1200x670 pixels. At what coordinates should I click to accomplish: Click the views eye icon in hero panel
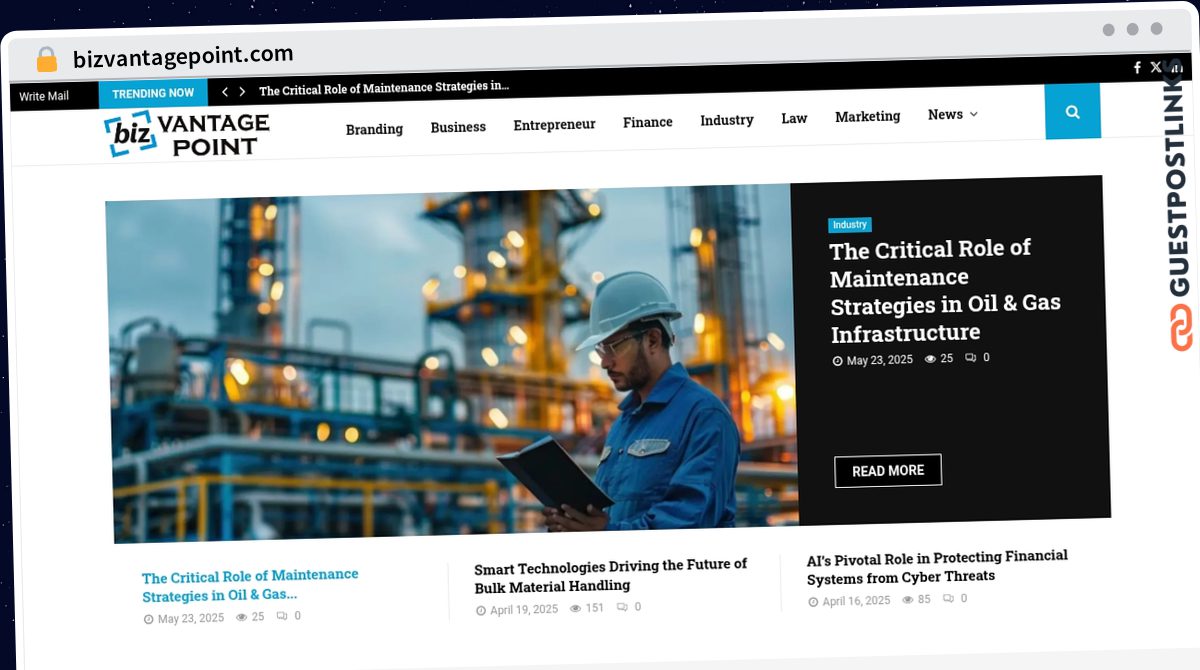pos(930,358)
